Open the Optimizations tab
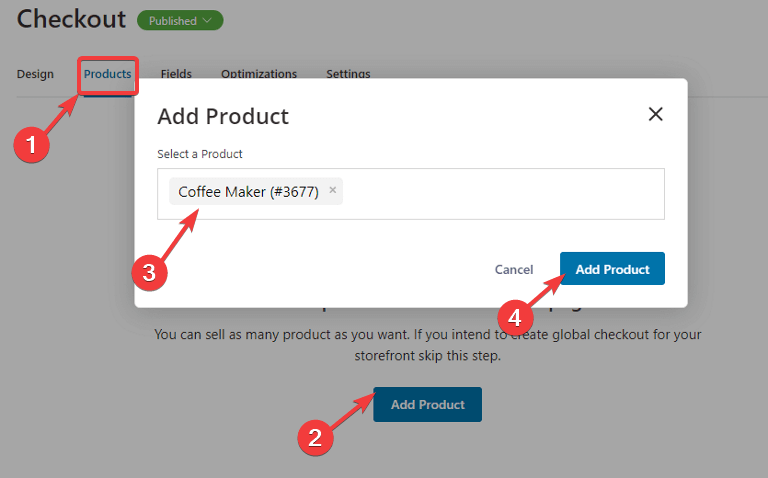Screen dimensions: 768x478 pos(259,73)
